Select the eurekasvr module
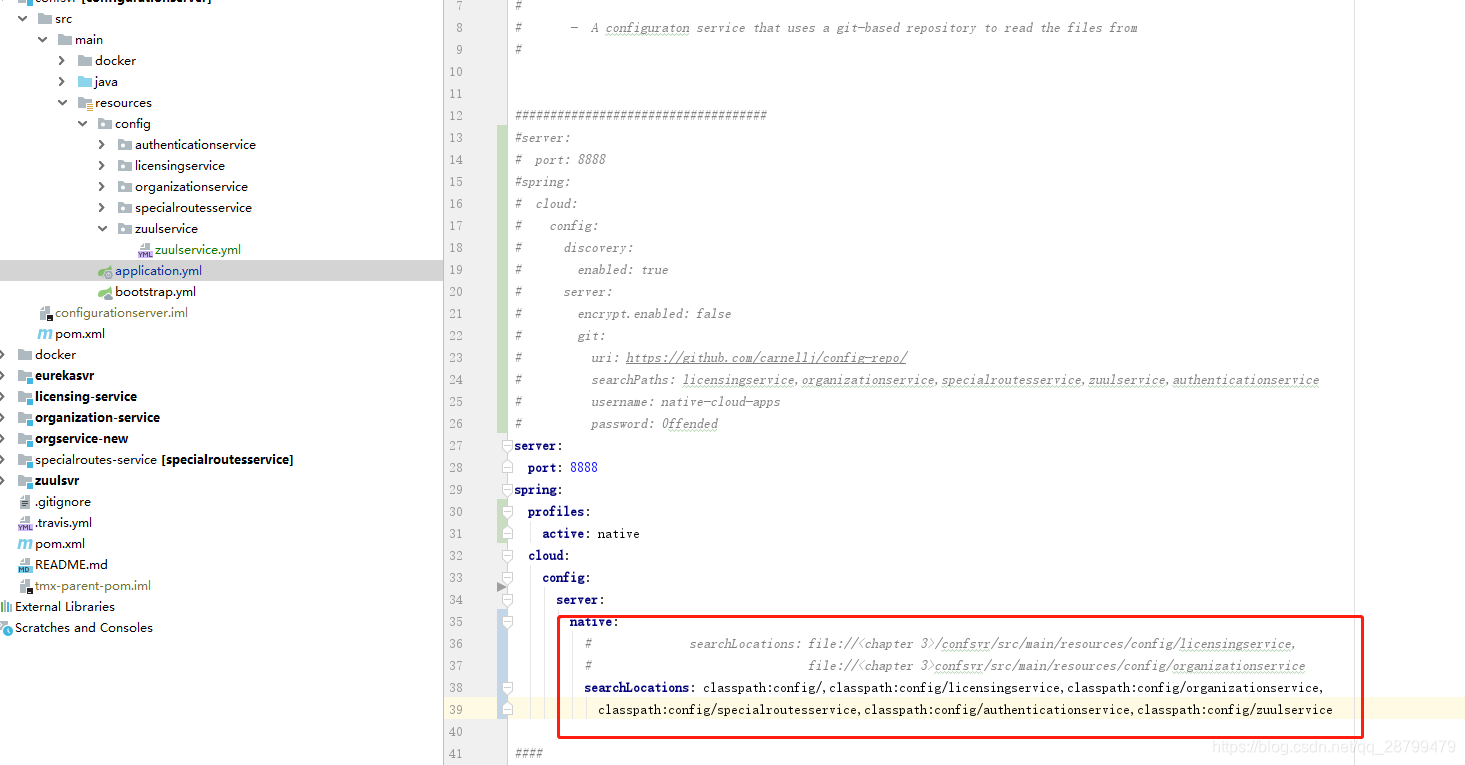Image resolution: width=1465 pixels, height=765 pixels. (65, 376)
